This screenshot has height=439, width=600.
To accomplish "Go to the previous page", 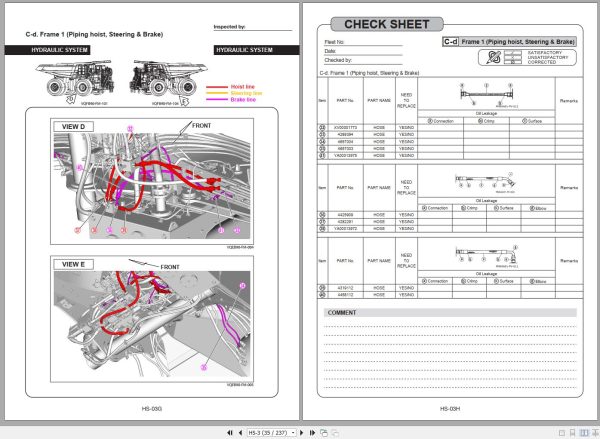I will pyautogui.click(x=240, y=432).
